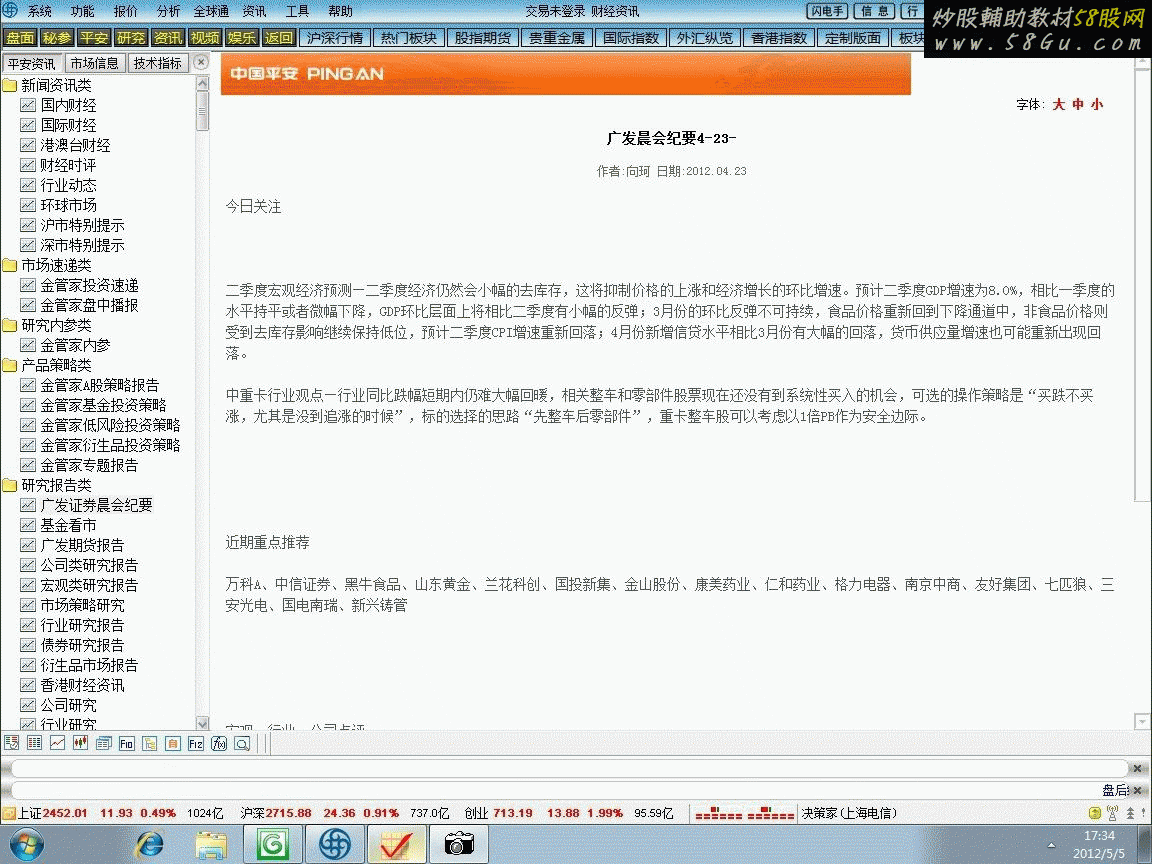
Task: Close the left news panel with the X
Action: point(201,63)
